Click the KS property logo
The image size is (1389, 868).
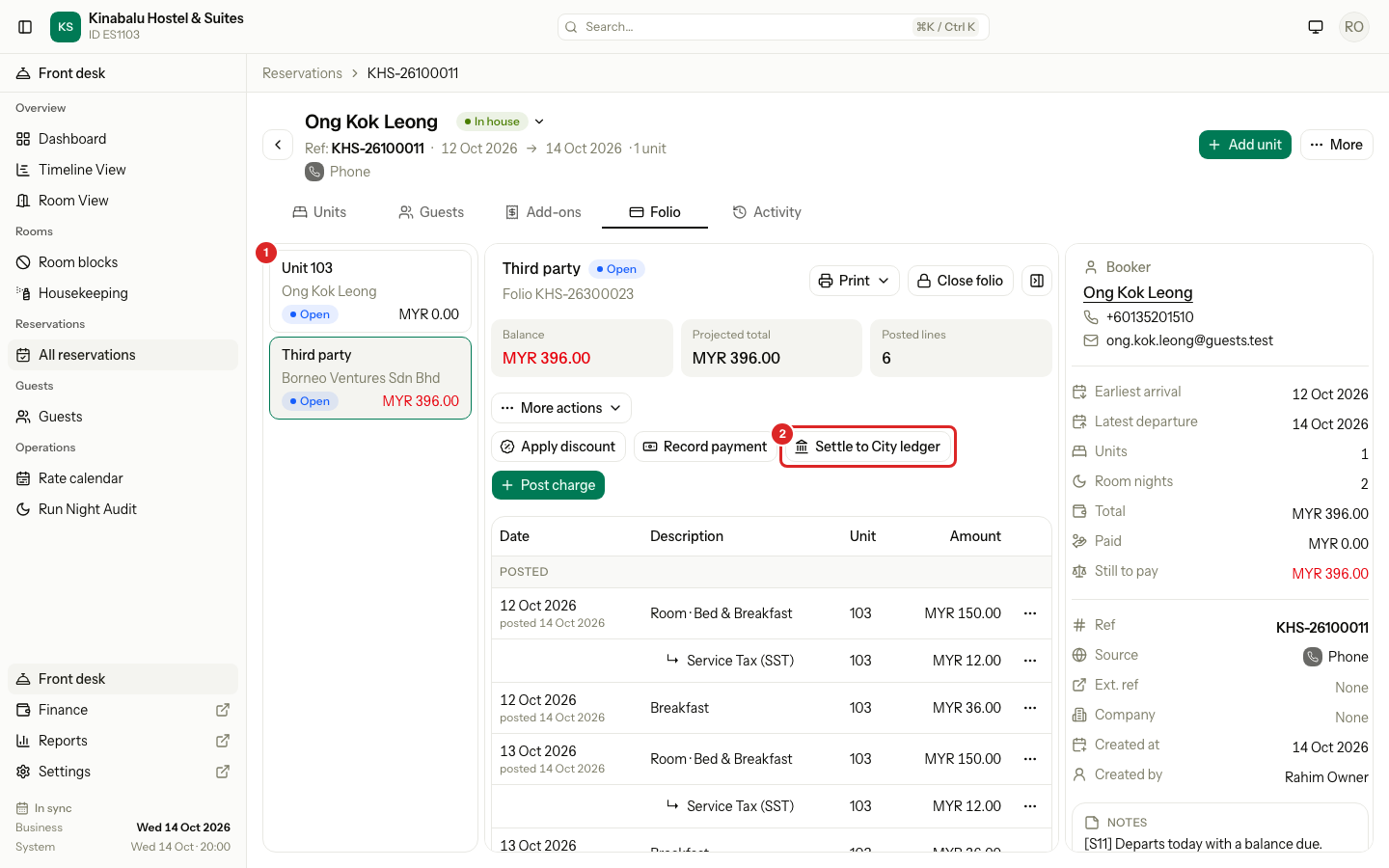[66, 27]
